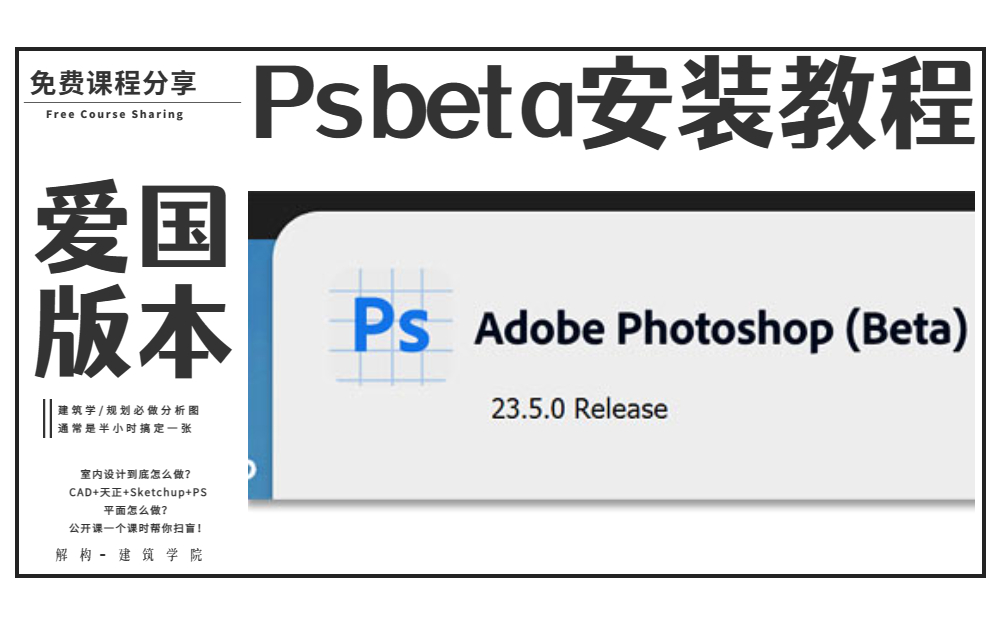This screenshot has width=1000, height=626.
Task: Click the large 爱国 text
Action: [x=132, y=227]
